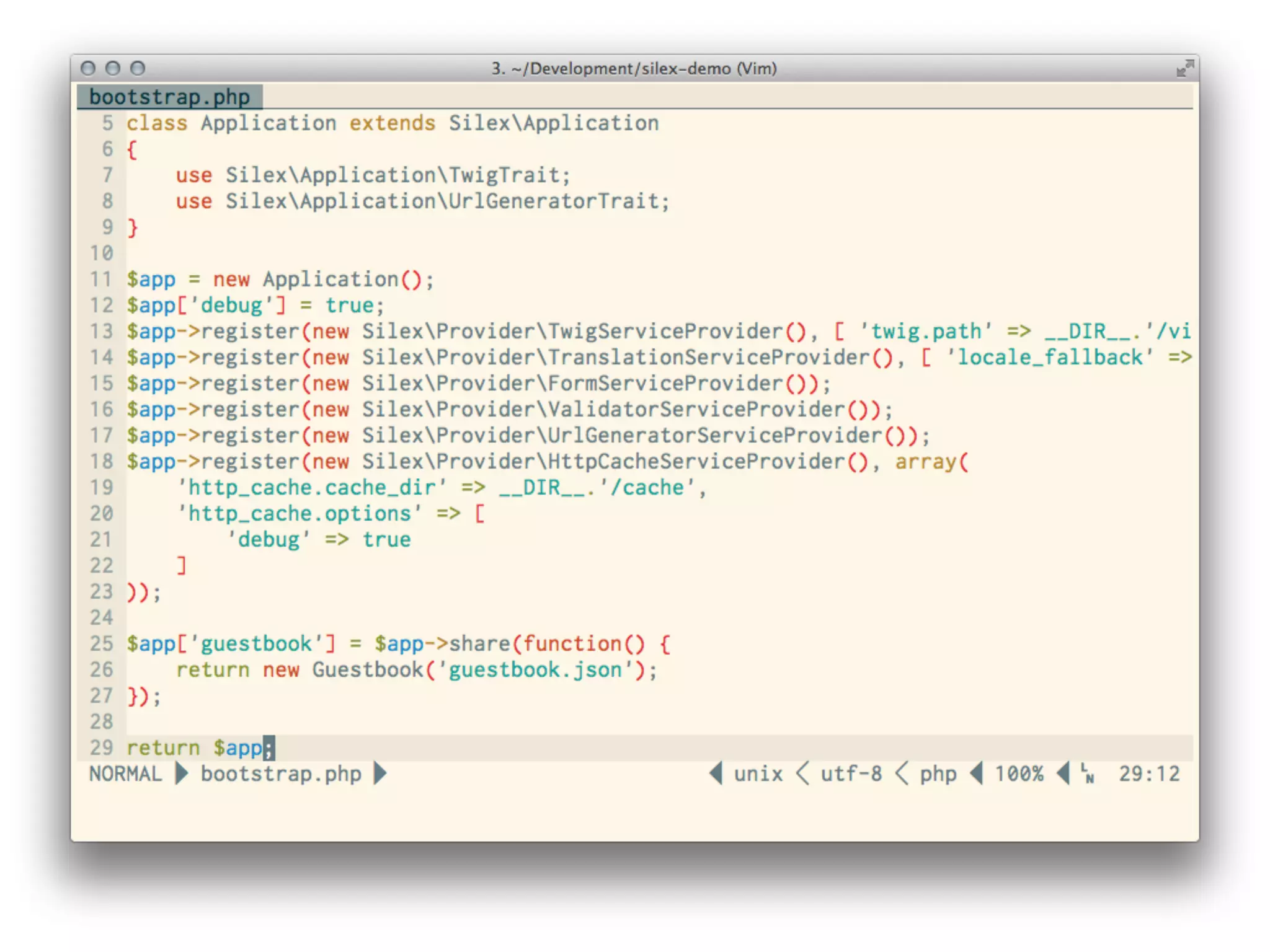Click line number 18 in the gutter

click(x=102, y=461)
